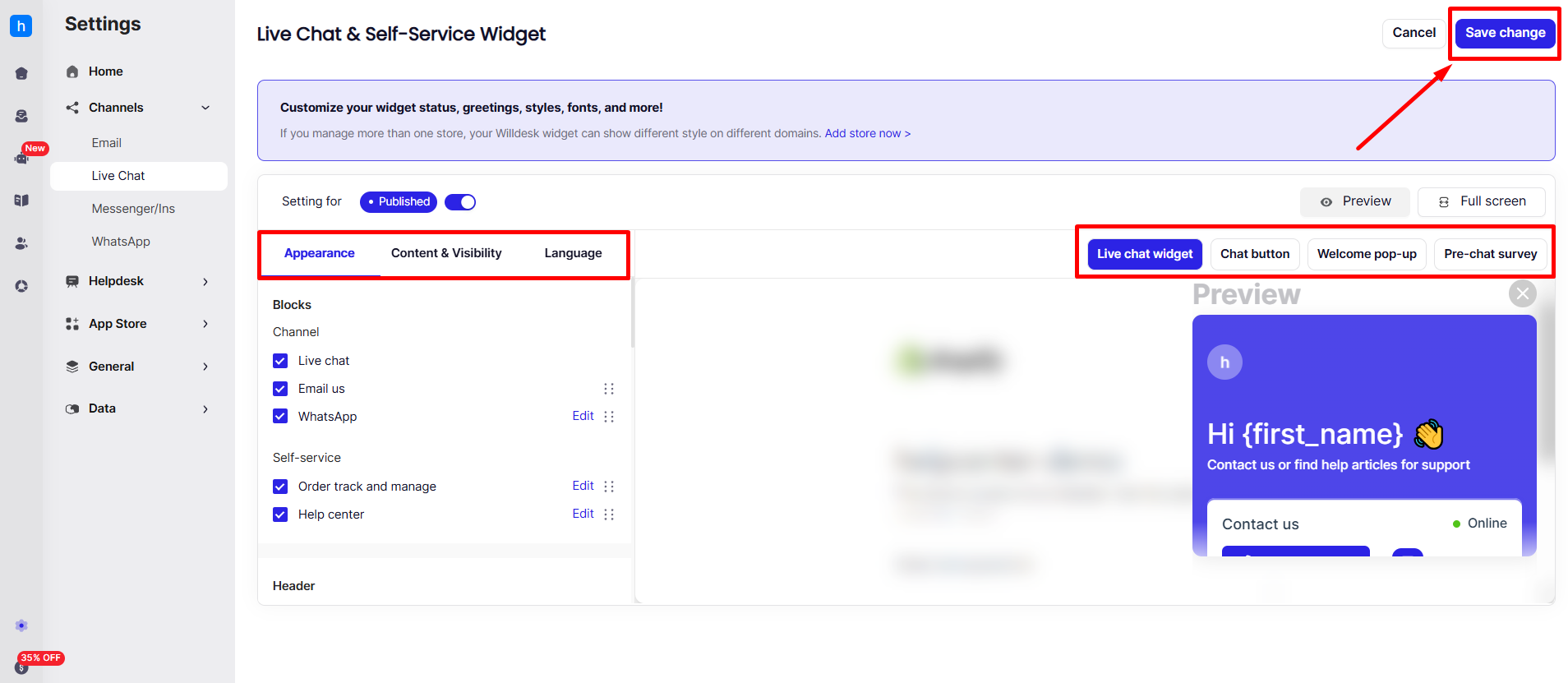
Task: Expand the Helpdesk menu
Action: [205, 281]
